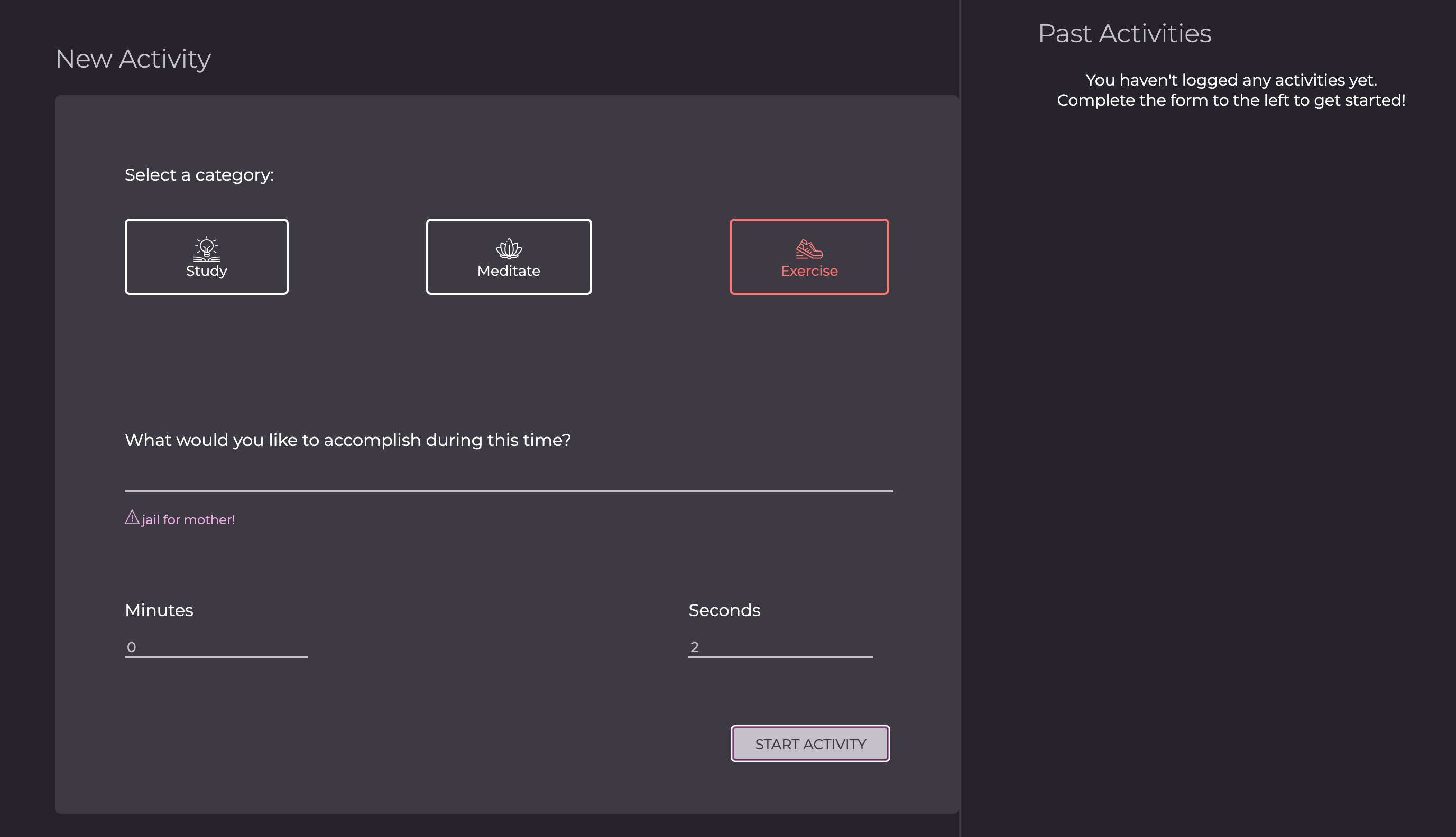Click the New Activity heading
1456x837 pixels.
(x=133, y=59)
